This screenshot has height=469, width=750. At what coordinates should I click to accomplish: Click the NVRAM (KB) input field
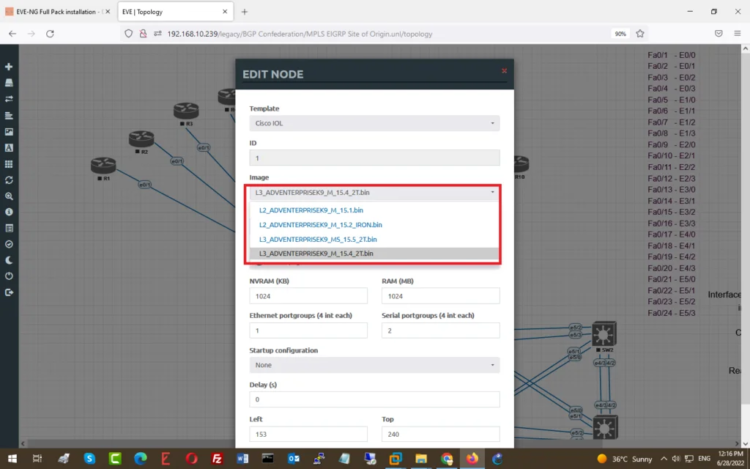tap(307, 296)
